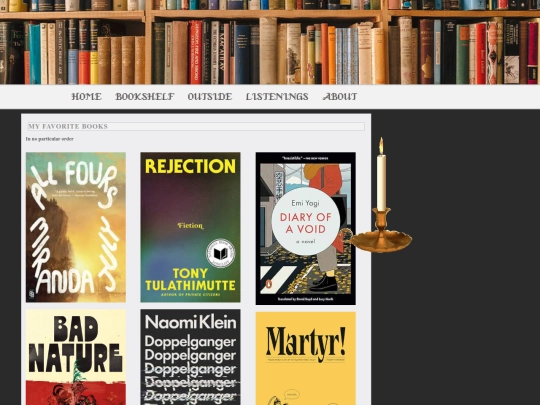Select the Doppelganger book cover
This screenshot has width=540, height=405.
pos(190,357)
